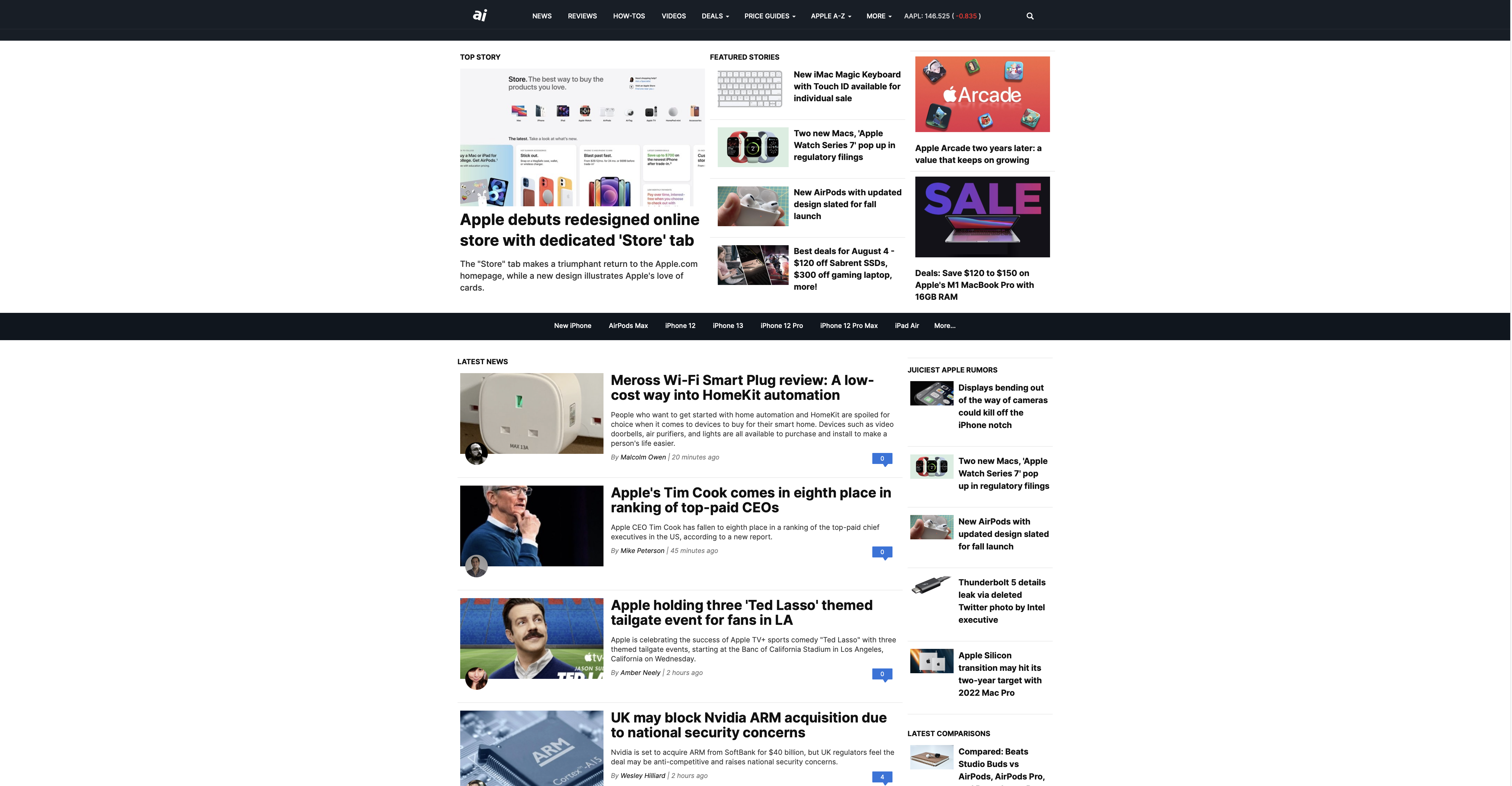This screenshot has height=786, width=1512.
Task: Open comments bubble showing 4 on Nvidia article
Action: pos(882,777)
